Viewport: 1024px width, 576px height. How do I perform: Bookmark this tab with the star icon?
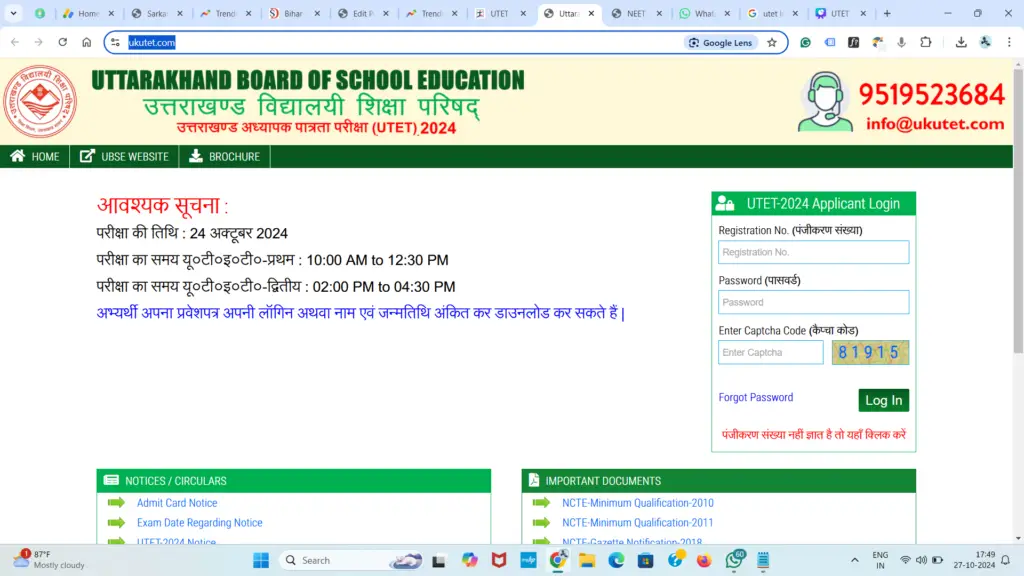pyautogui.click(x=772, y=42)
